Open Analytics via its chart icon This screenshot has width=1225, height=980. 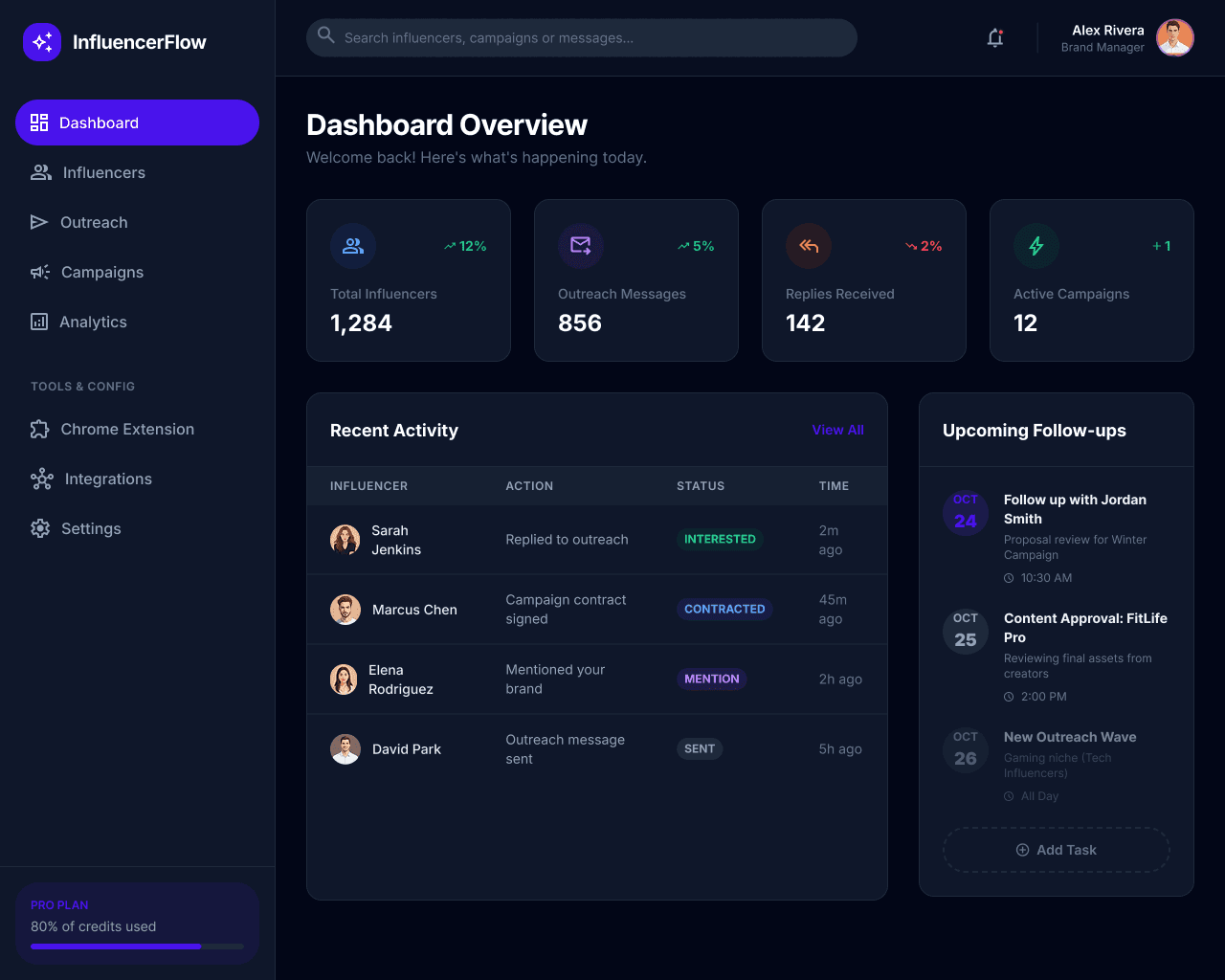click(39, 322)
